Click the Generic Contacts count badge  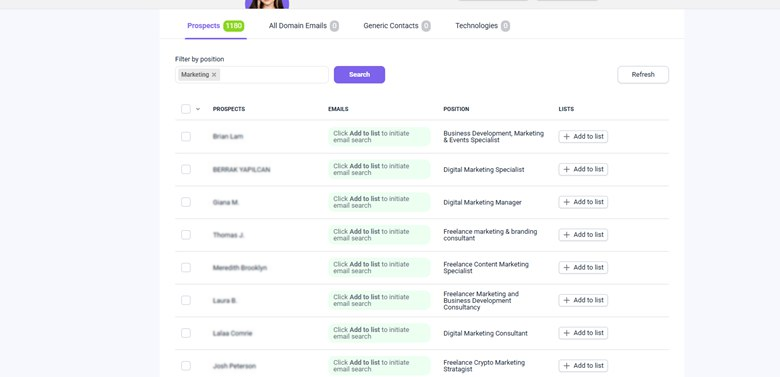pos(426,26)
